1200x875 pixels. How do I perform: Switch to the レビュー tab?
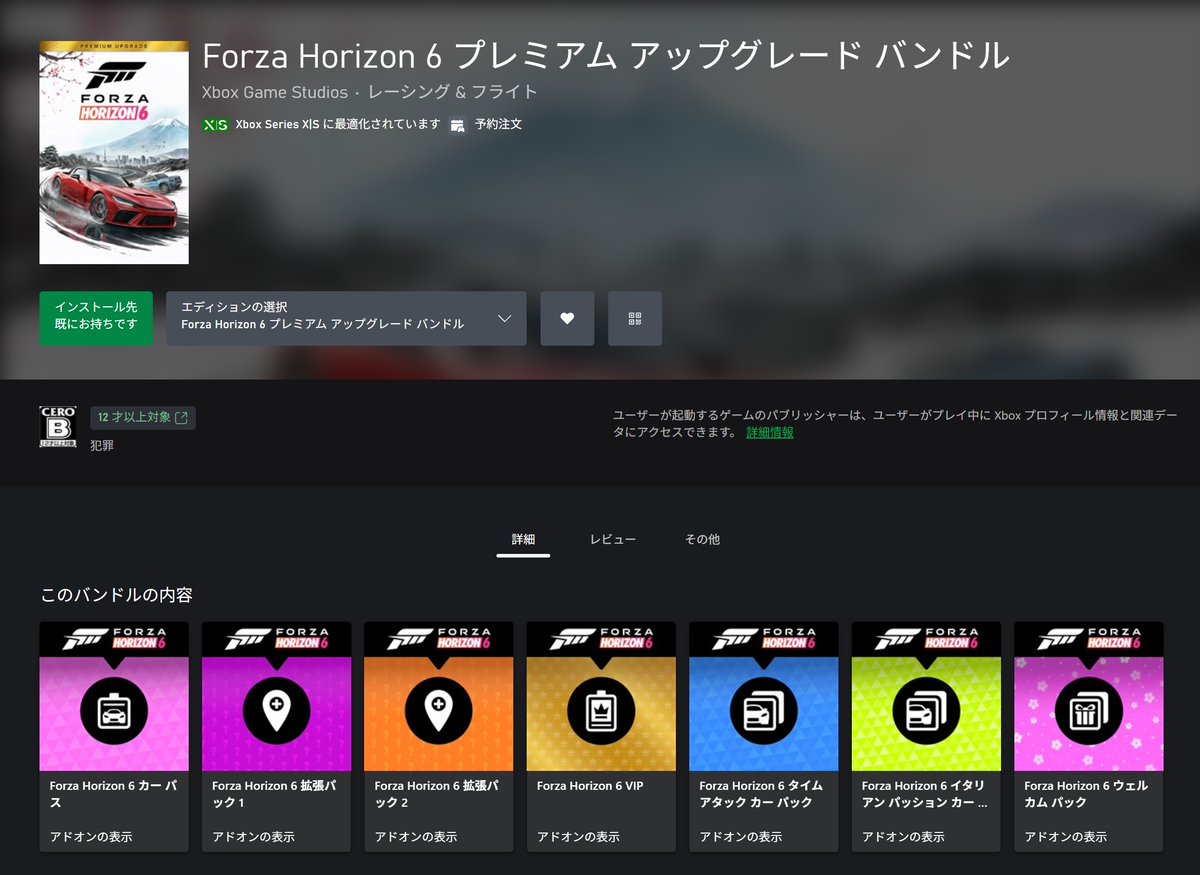[612, 540]
